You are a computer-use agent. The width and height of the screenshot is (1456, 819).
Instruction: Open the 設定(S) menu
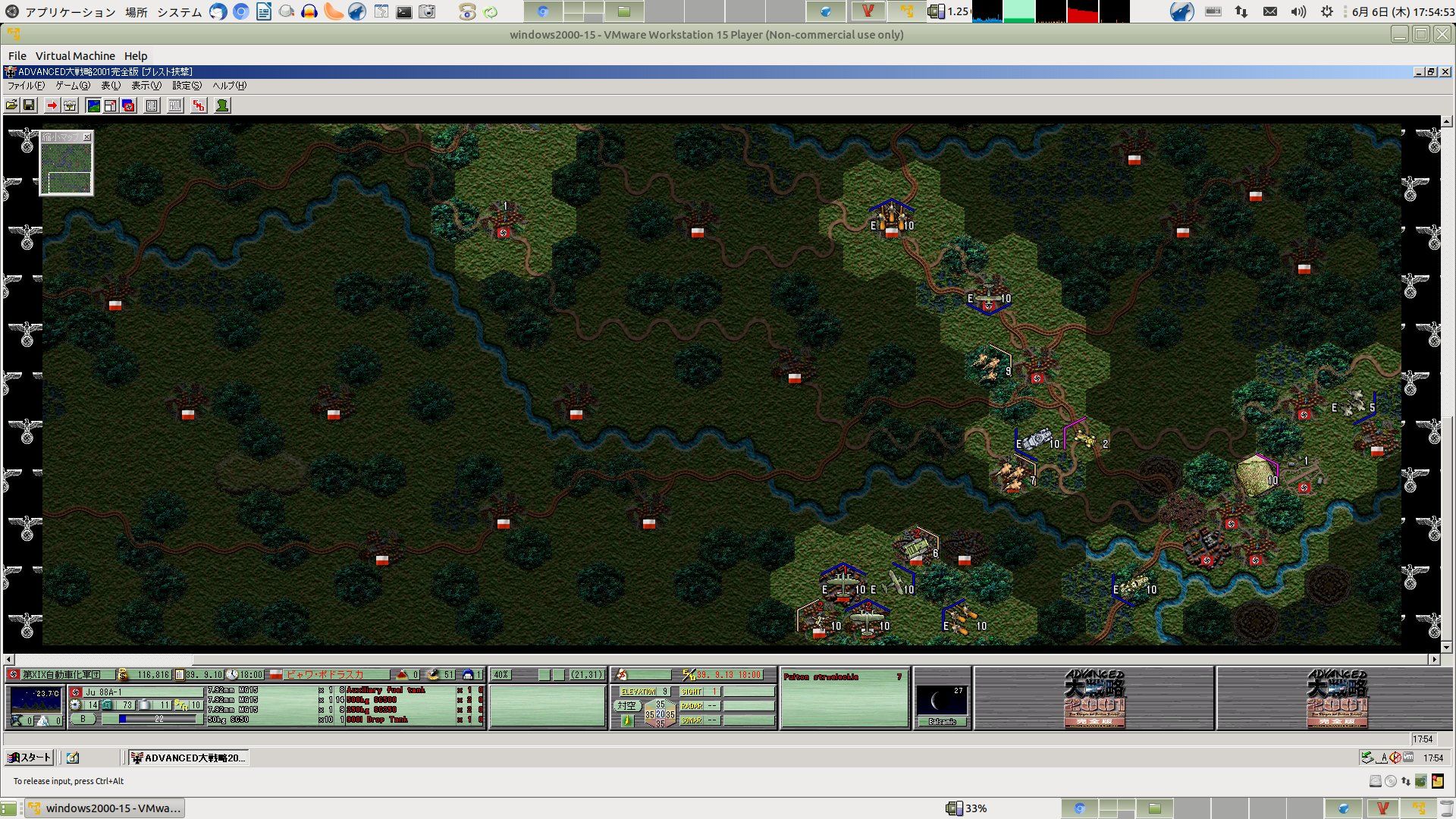coord(187,86)
